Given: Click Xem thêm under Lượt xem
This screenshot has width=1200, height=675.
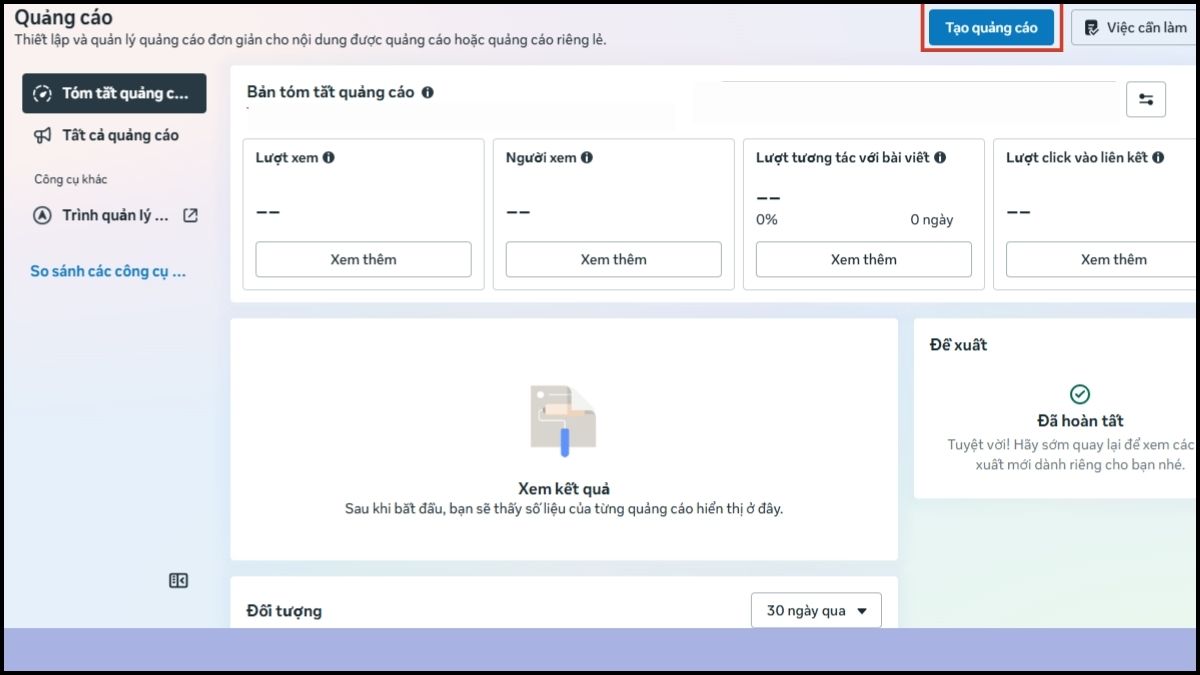Looking at the screenshot, I should click(363, 259).
